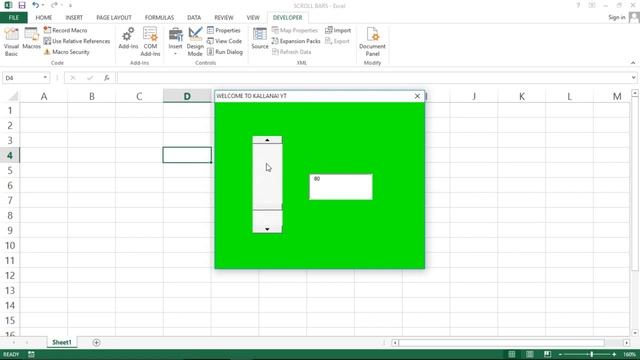Image resolution: width=640 pixels, height=360 pixels.
Task: Expand Customize Quick Access Toolbar
Action: coord(70,6)
